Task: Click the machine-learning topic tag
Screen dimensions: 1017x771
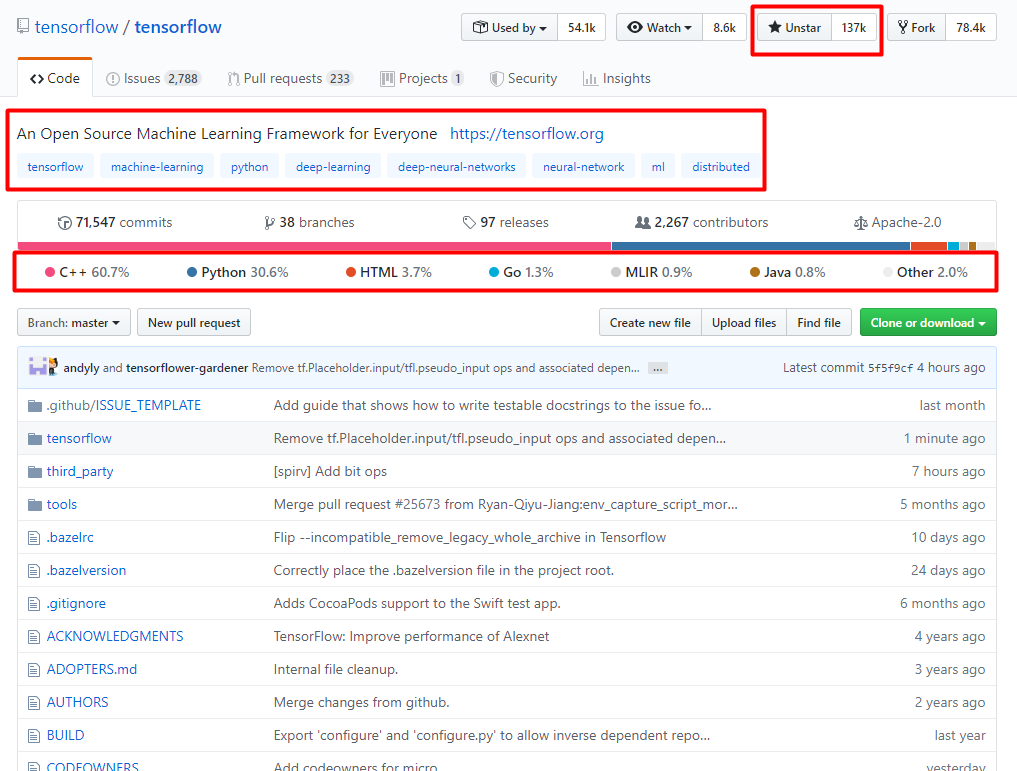Action: click(x=157, y=167)
